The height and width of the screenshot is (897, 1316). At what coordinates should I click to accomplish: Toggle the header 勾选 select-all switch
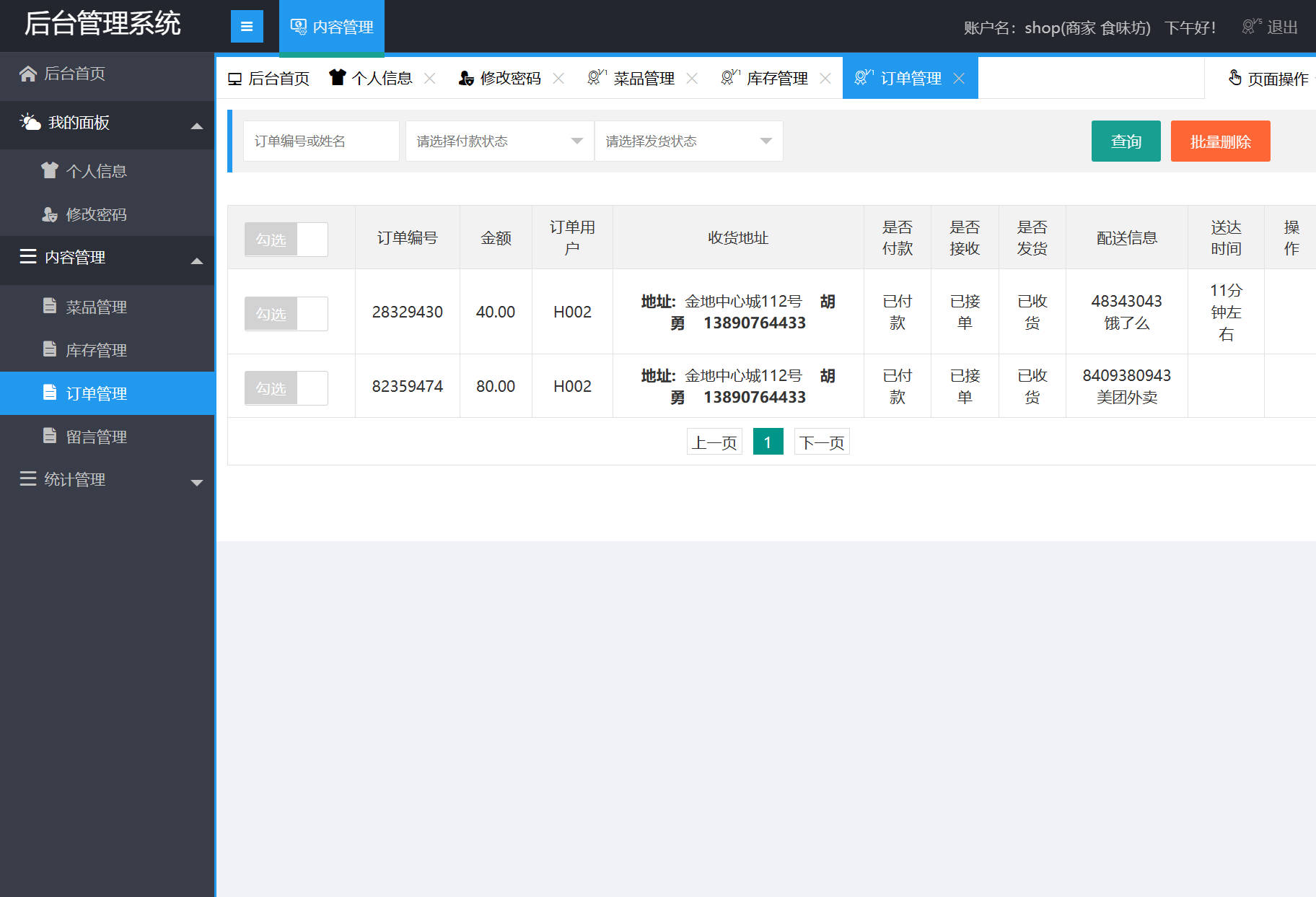pyautogui.click(x=286, y=239)
